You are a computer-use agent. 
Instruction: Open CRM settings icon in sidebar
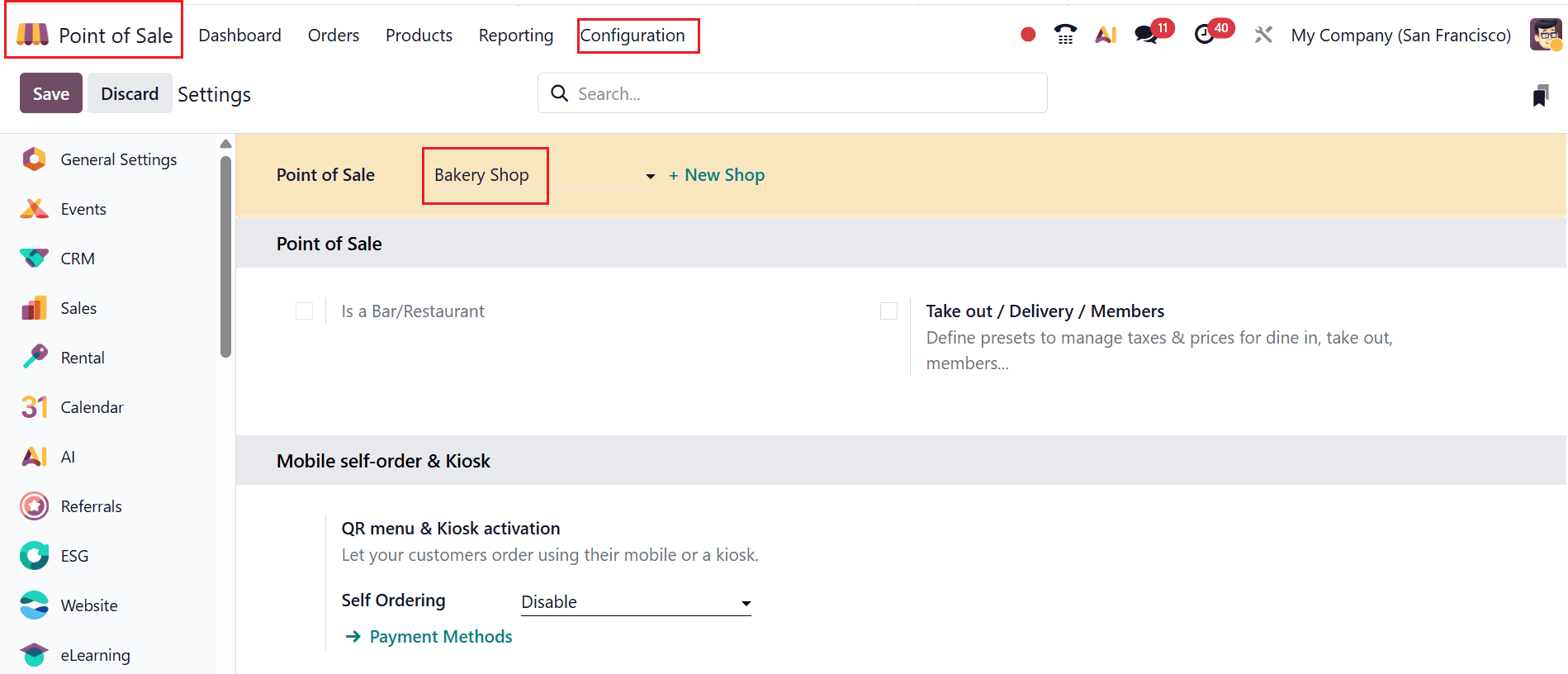pyautogui.click(x=34, y=259)
